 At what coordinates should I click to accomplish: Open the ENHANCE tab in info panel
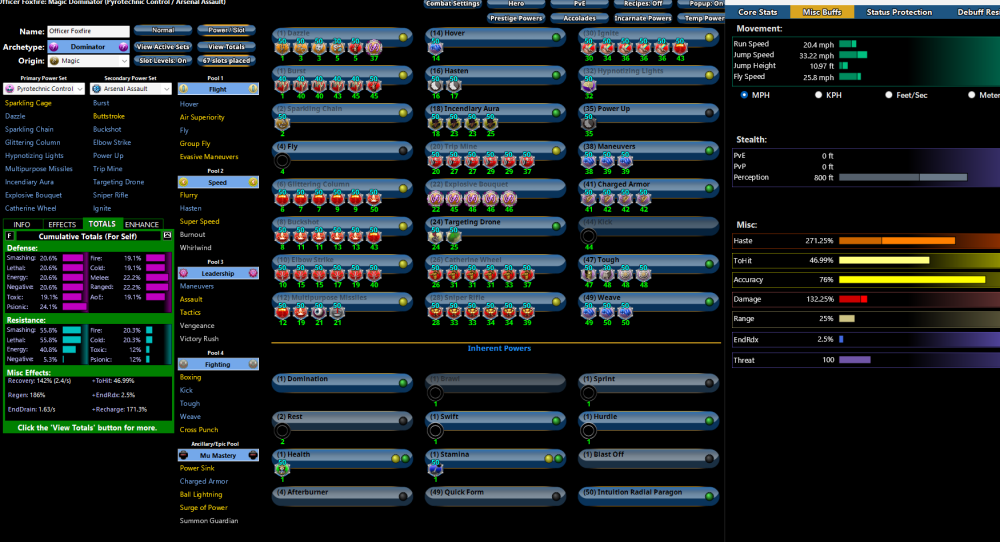[x=142, y=224]
